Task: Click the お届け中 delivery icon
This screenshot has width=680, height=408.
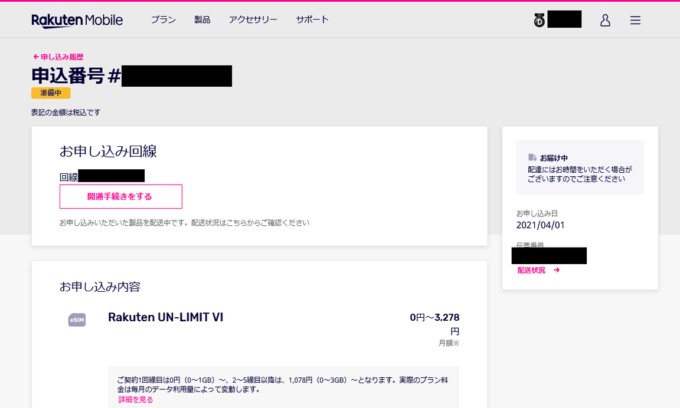Action: click(532, 157)
